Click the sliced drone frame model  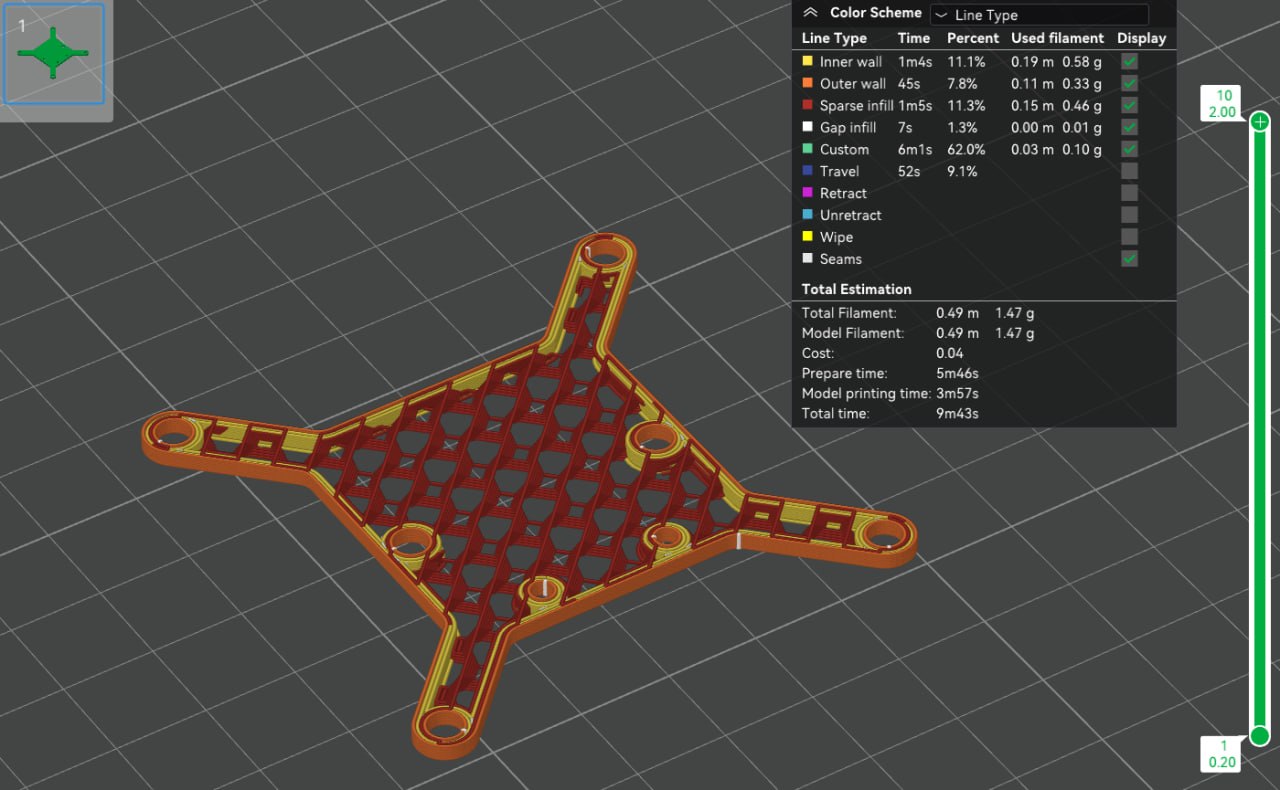[x=530, y=495]
